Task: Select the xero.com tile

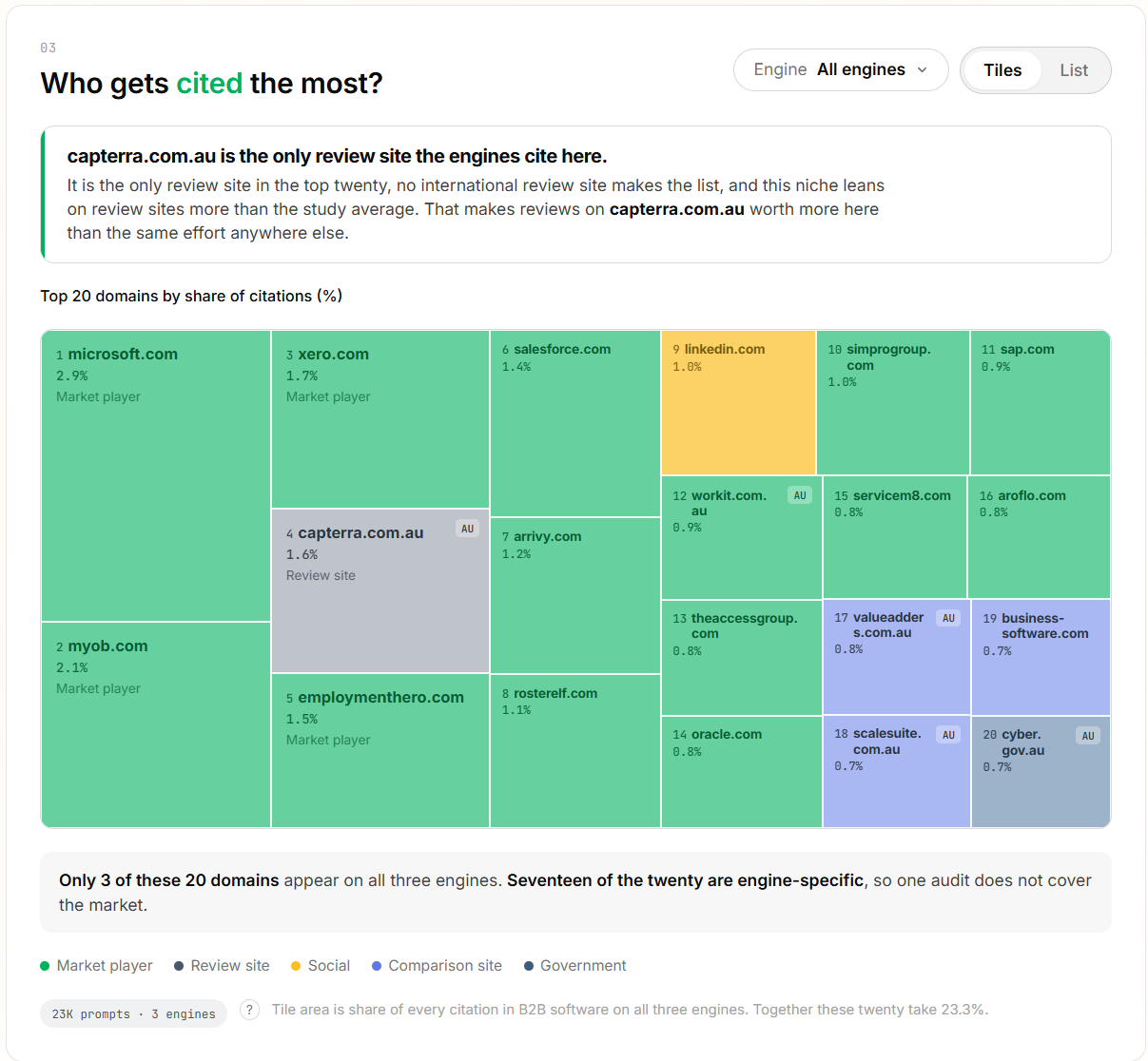Action: pyautogui.click(x=380, y=419)
